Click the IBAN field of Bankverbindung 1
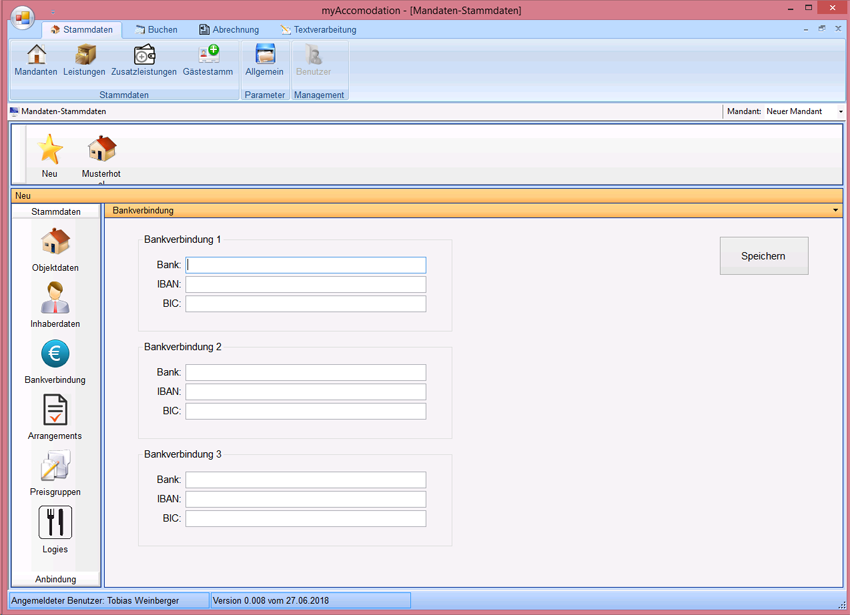850x615 pixels. coord(305,285)
